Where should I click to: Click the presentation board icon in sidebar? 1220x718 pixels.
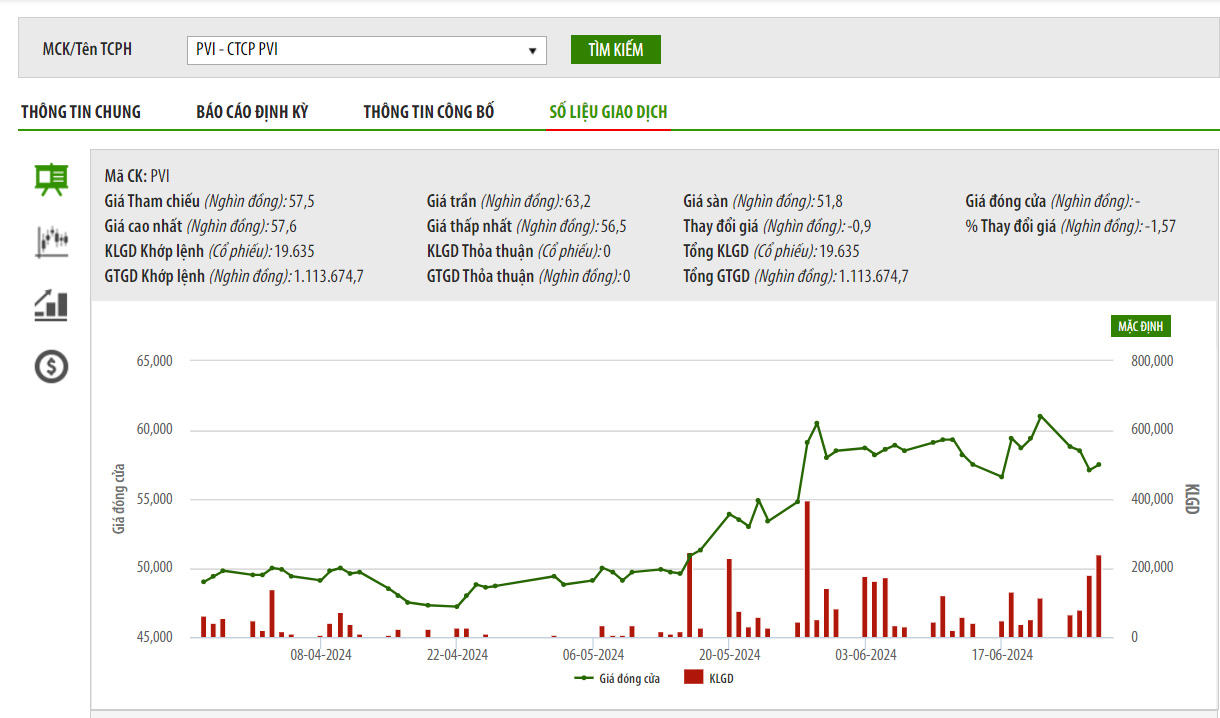click(x=51, y=179)
